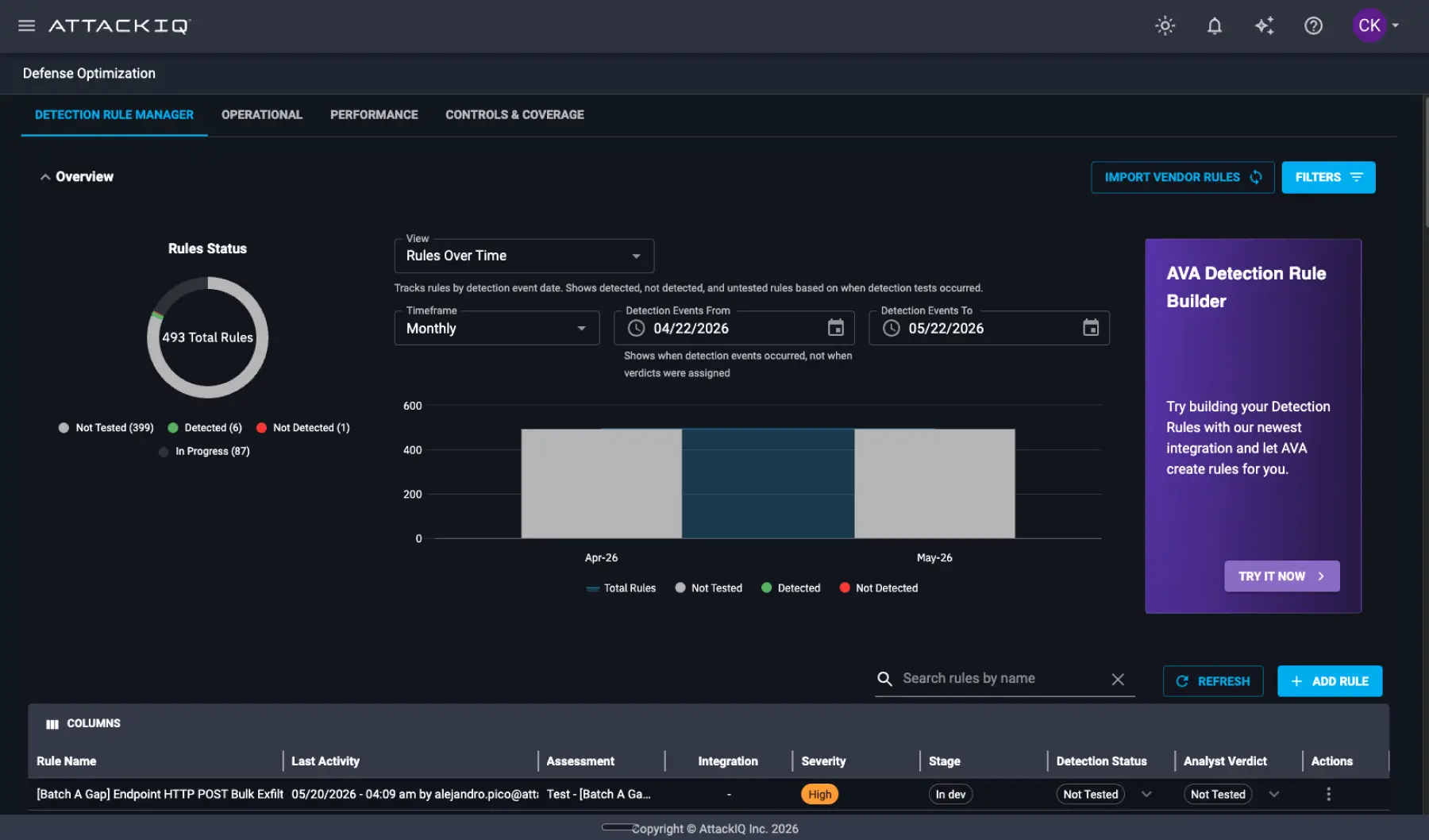Refresh the rules table
Screen dimensions: 1429x840
pyautogui.click(x=1212, y=681)
